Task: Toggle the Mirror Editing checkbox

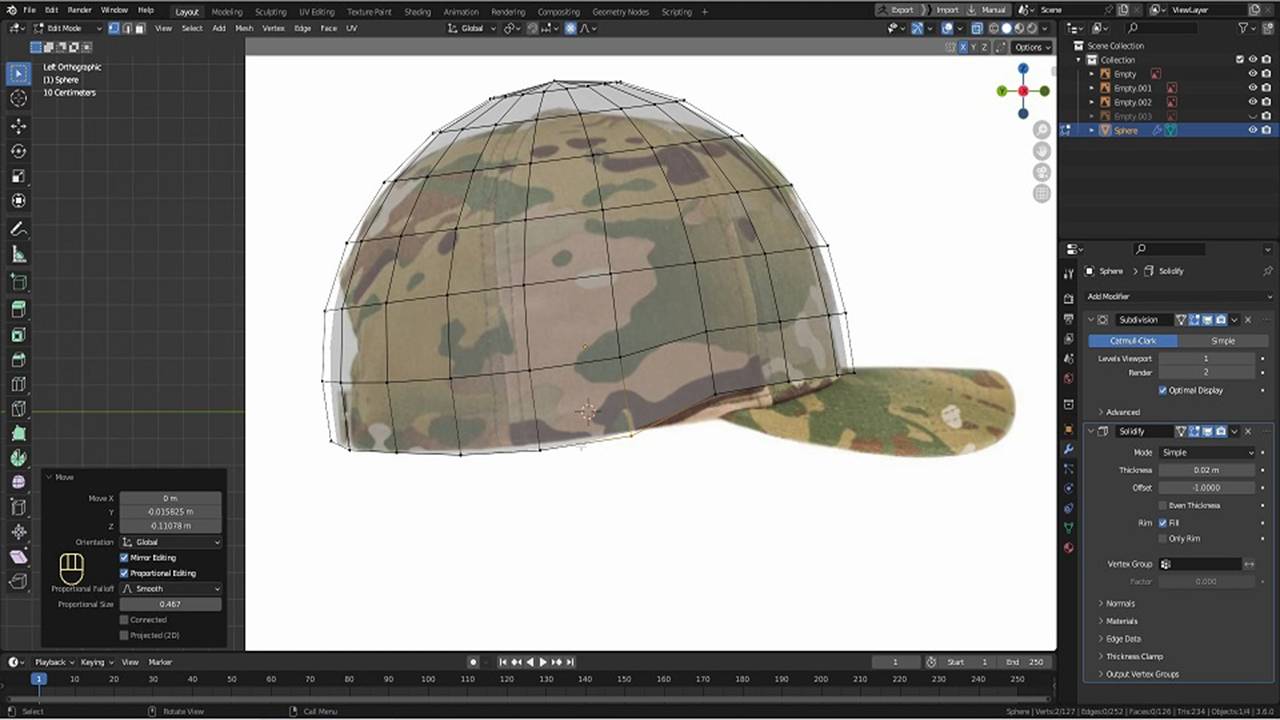Action: [x=124, y=558]
